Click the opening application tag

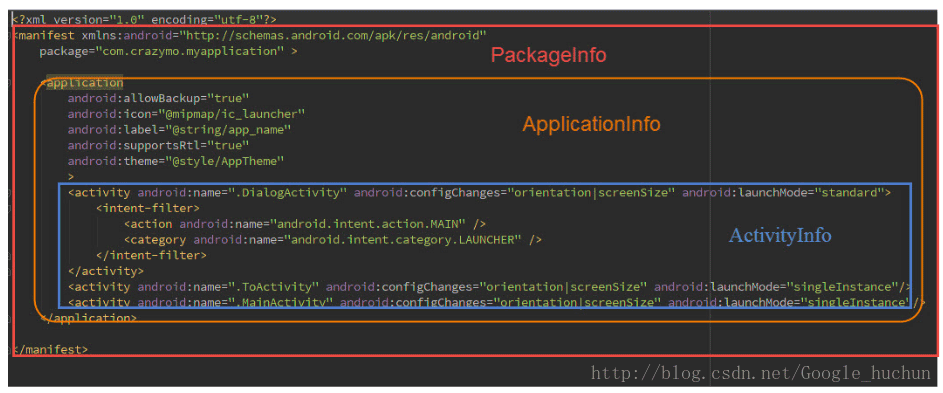(x=82, y=82)
